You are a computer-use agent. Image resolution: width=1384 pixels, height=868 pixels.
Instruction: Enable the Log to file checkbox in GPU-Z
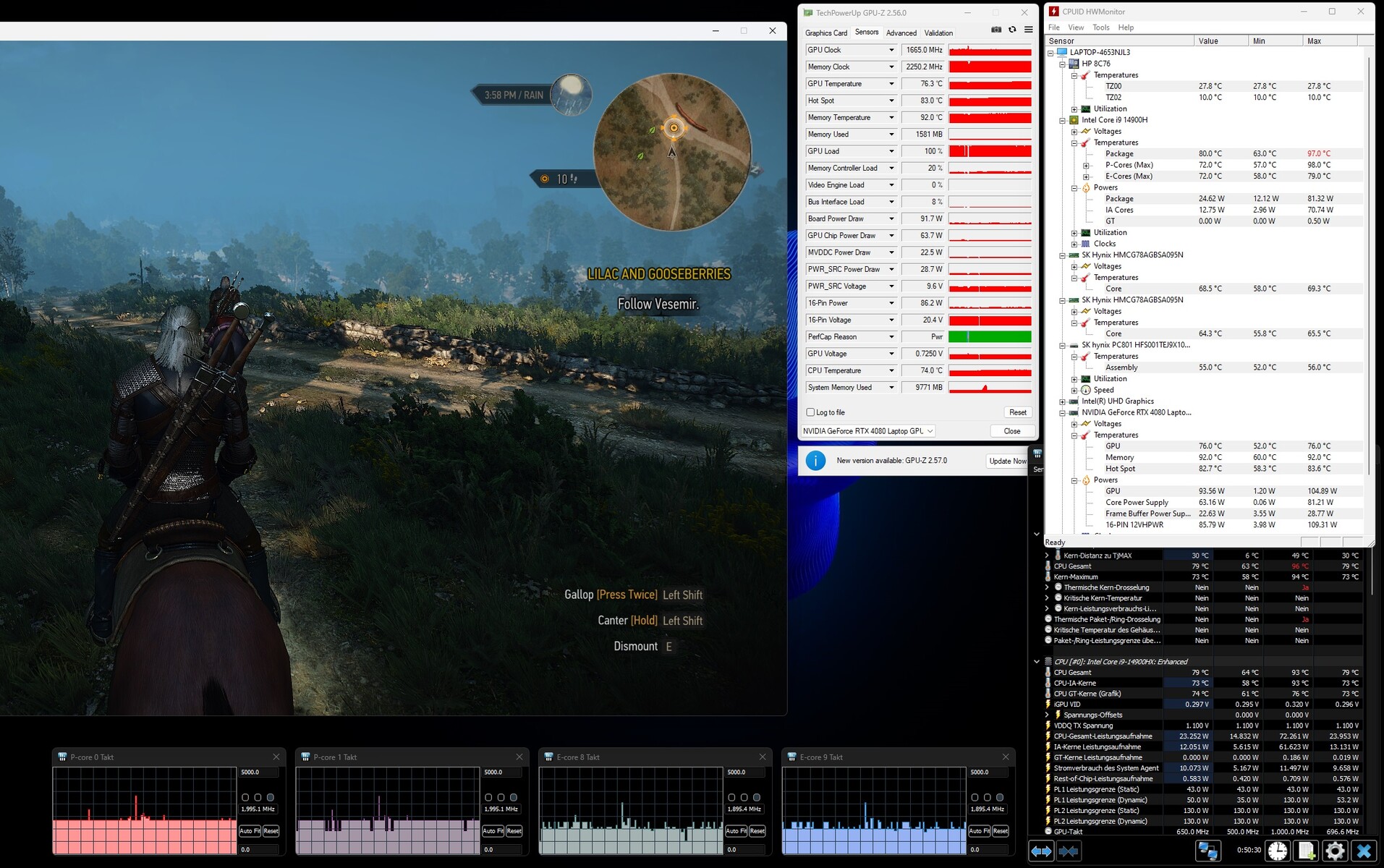810,412
